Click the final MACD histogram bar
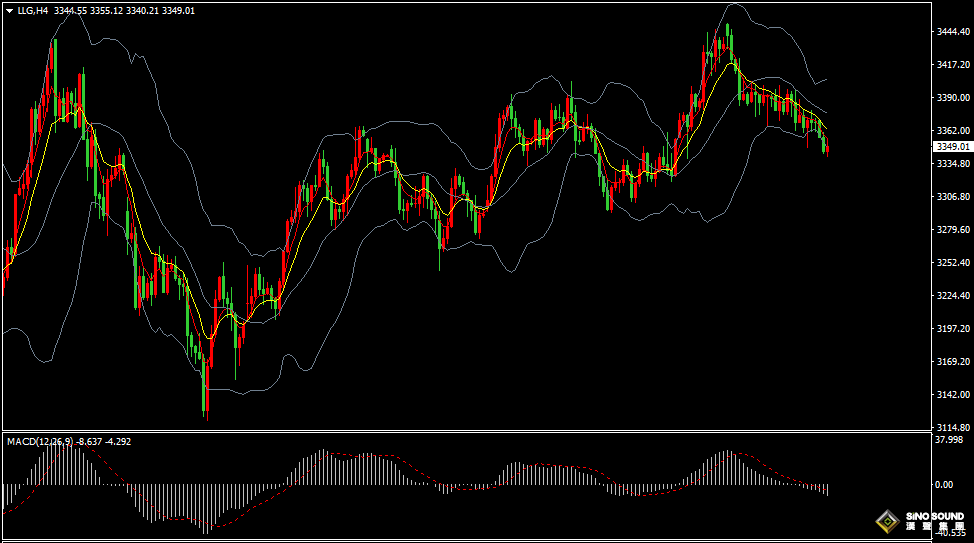 point(827,489)
